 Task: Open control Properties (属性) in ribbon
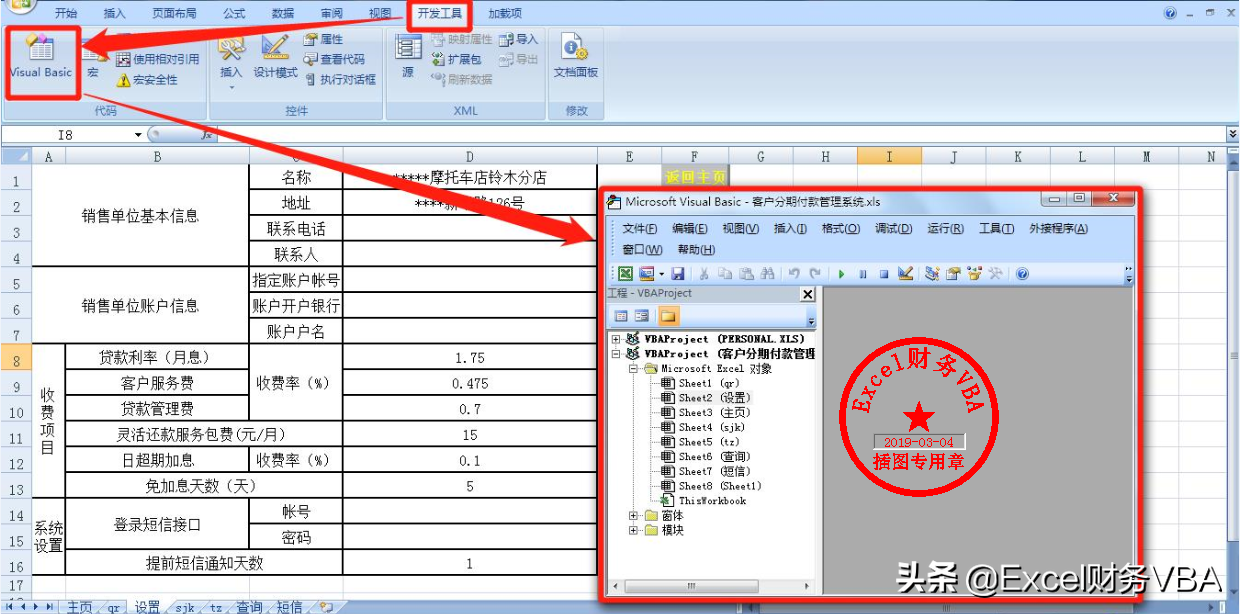[323, 39]
